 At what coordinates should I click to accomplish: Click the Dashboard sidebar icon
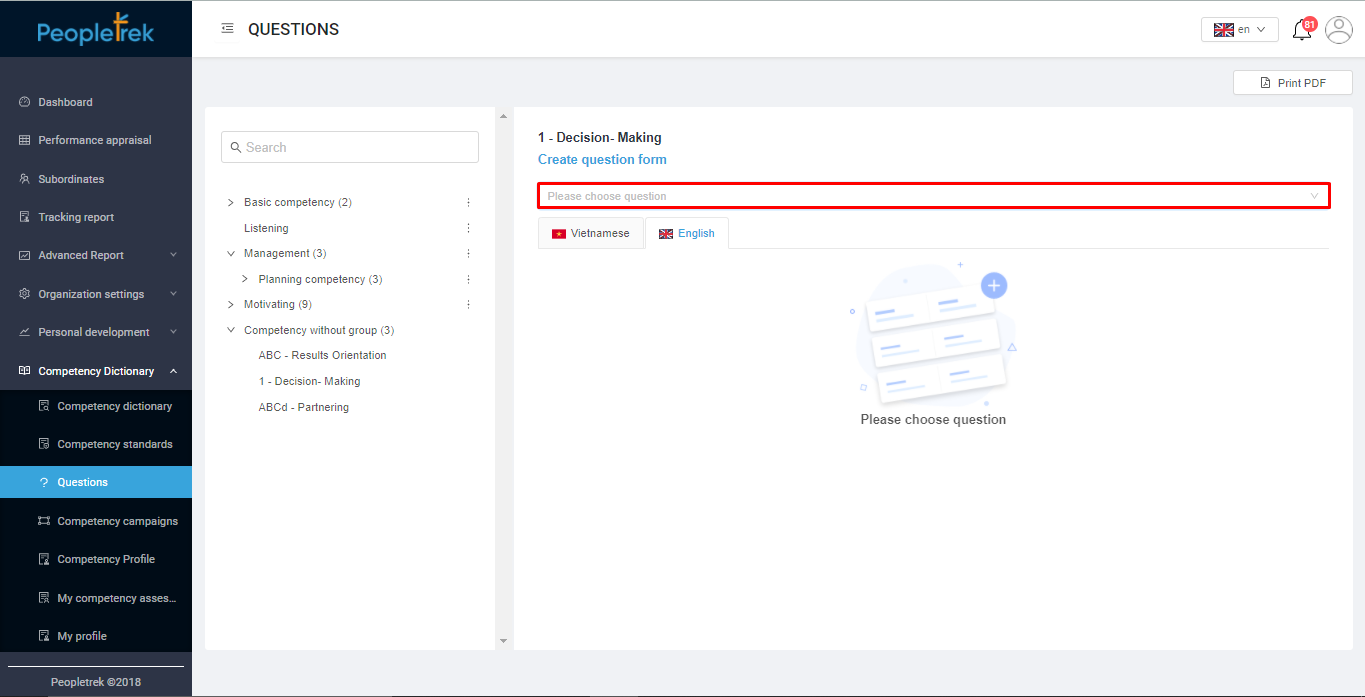coord(25,102)
